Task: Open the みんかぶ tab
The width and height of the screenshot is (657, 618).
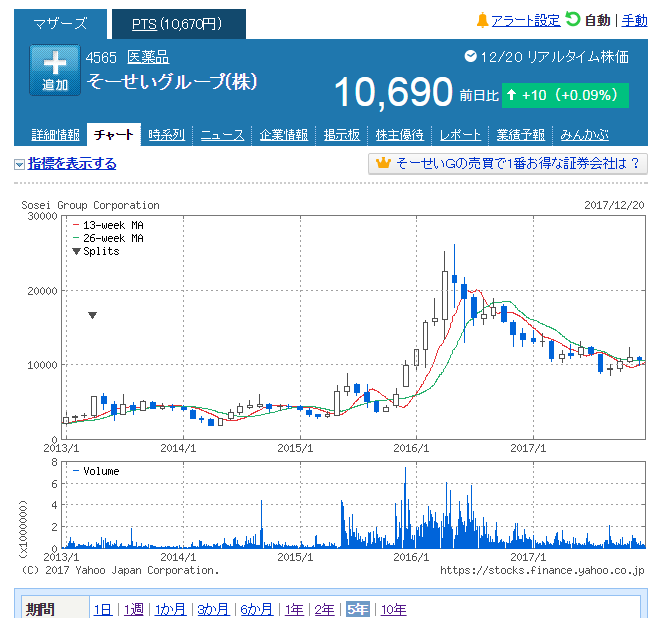Action: click(585, 134)
